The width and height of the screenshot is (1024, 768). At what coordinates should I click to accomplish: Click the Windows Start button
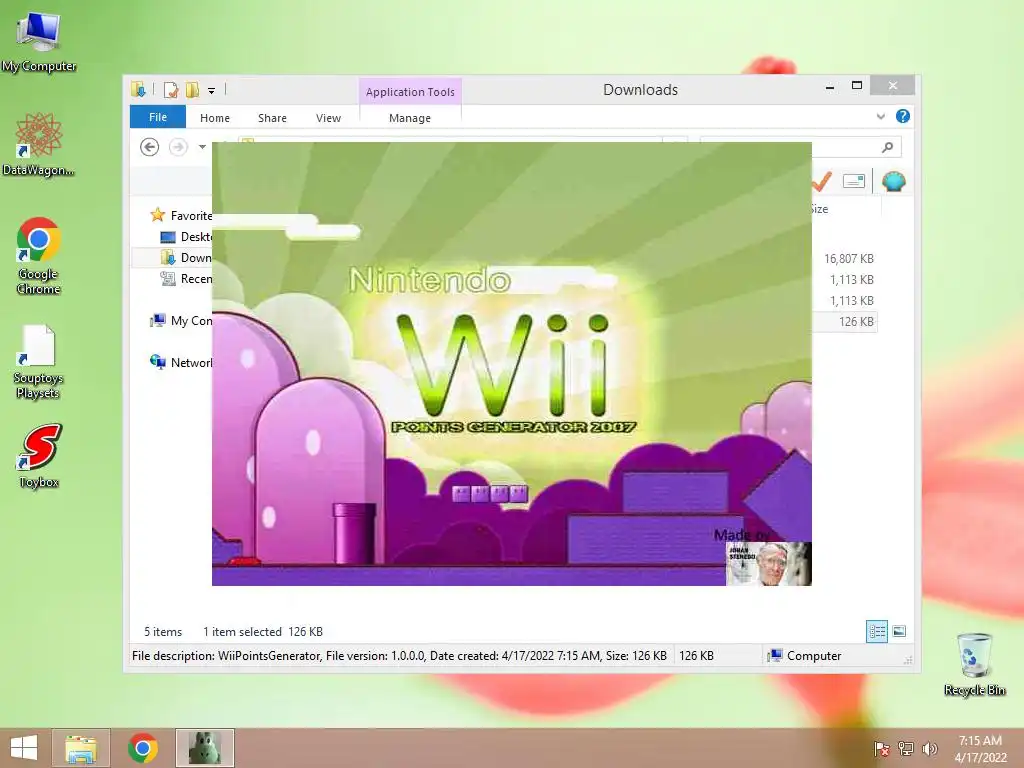click(24, 748)
